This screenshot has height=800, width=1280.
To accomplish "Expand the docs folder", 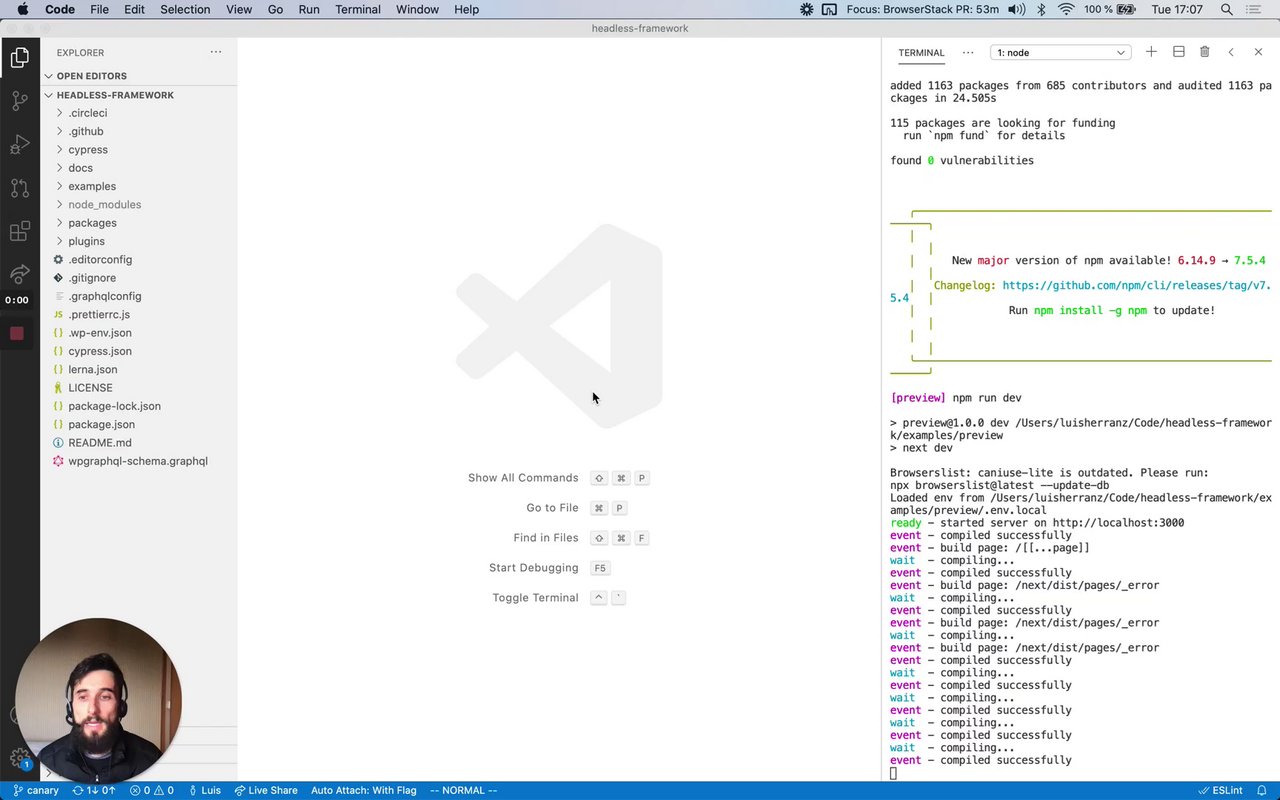I will point(138,168).
